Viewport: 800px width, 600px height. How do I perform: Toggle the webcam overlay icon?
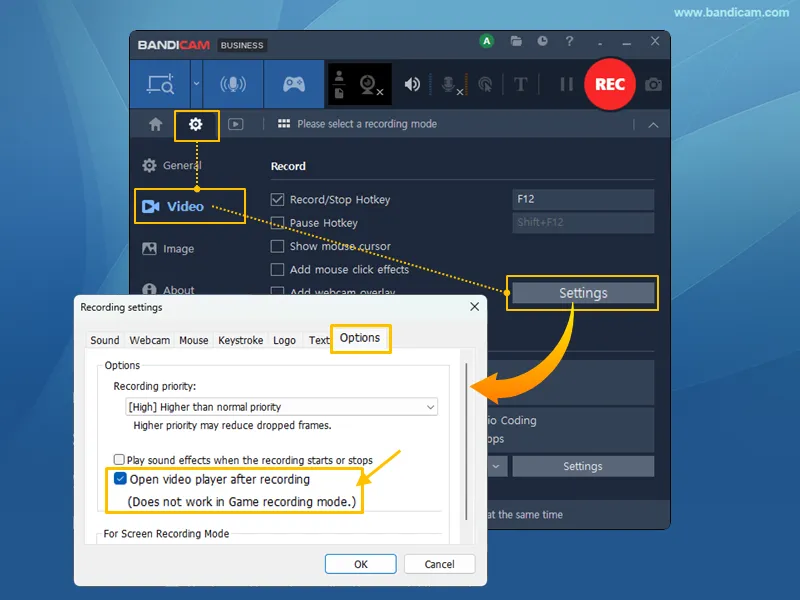(x=371, y=85)
